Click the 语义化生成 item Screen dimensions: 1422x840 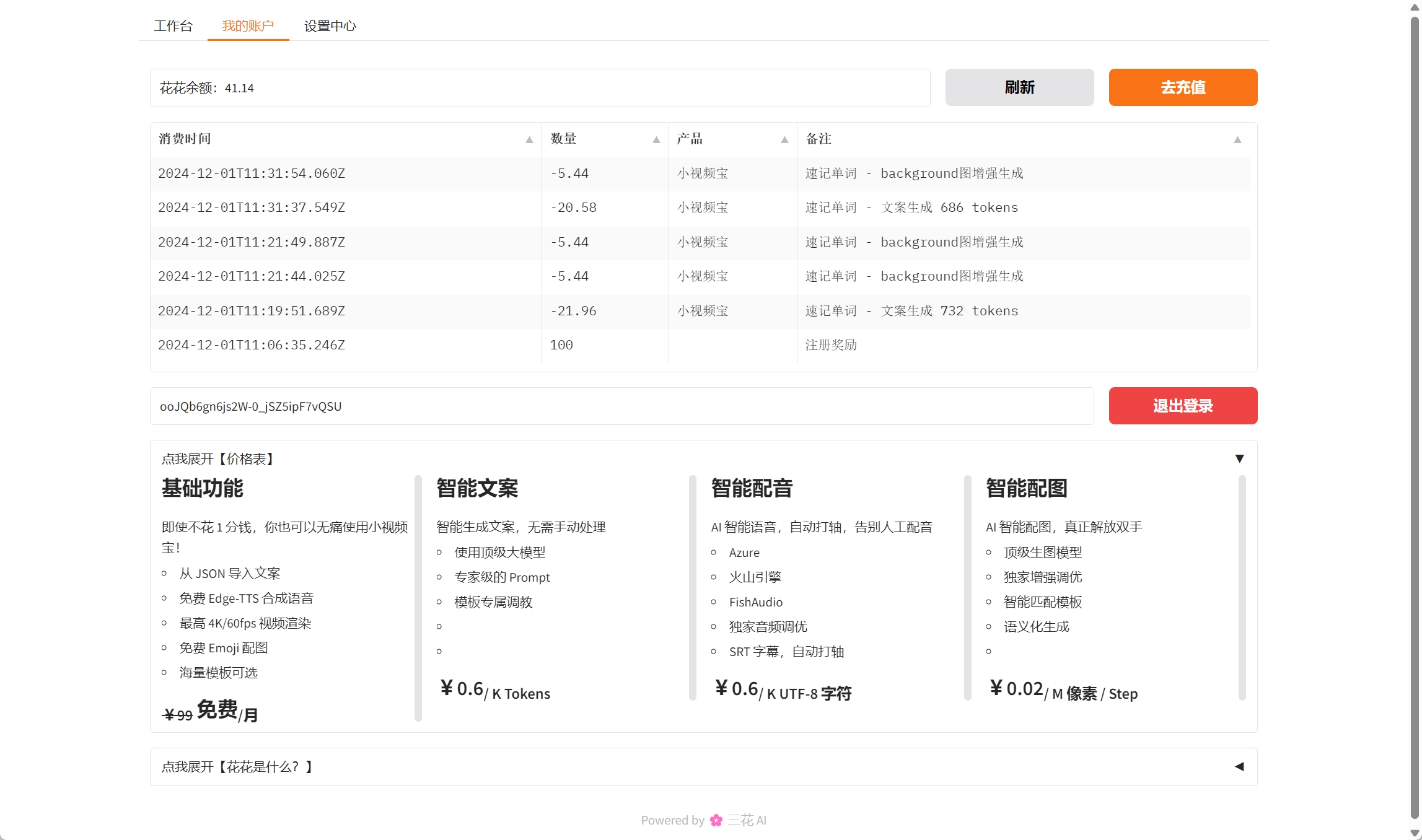tap(1037, 627)
